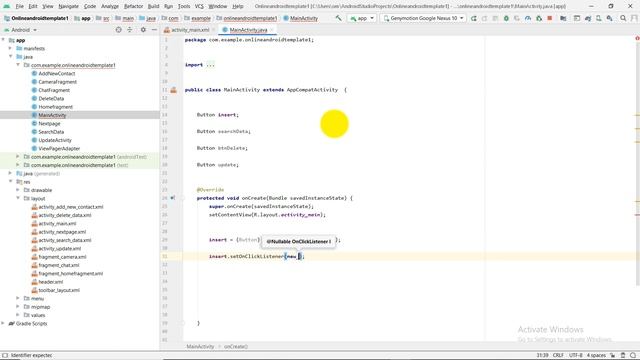Open the Refactor menu
This screenshot has width=640, height=360.
click(133, 7)
